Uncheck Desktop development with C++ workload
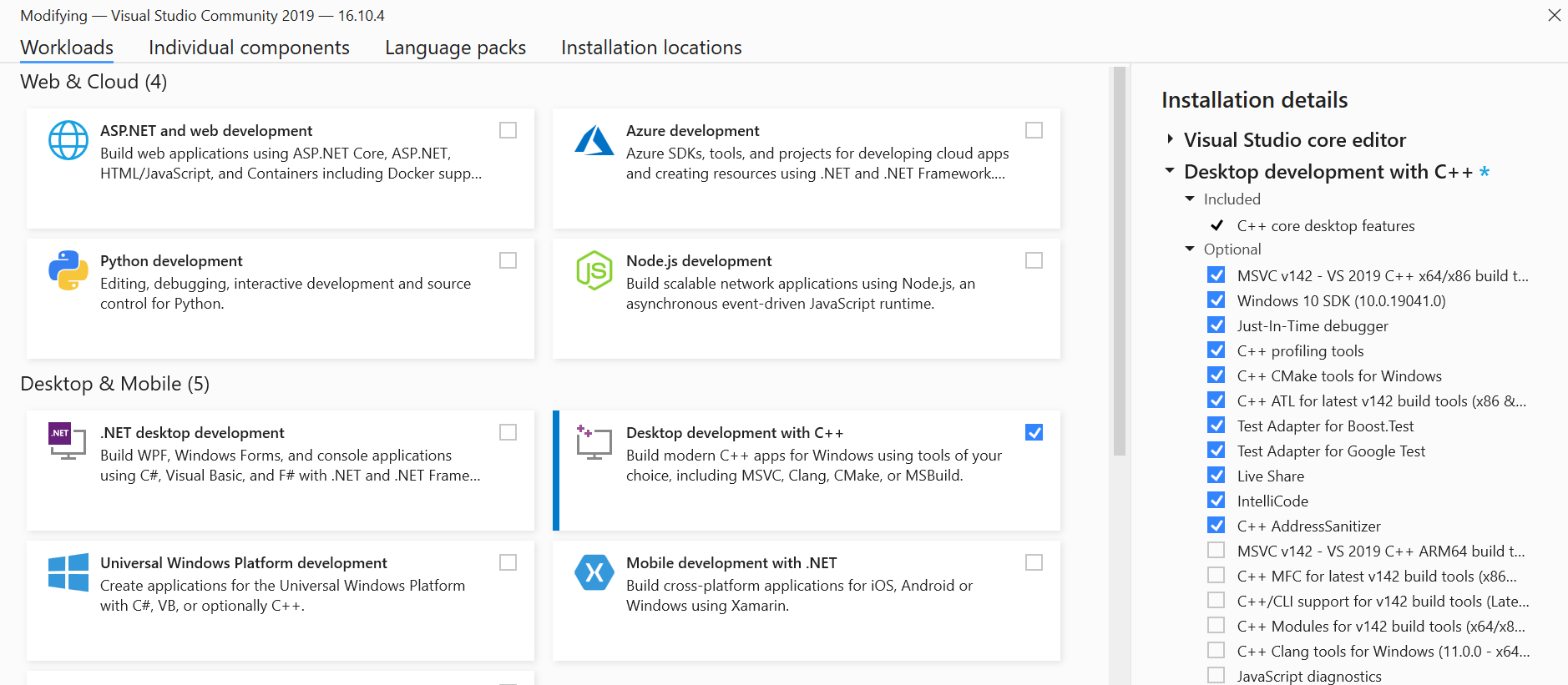The height and width of the screenshot is (685, 1568). [x=1034, y=432]
